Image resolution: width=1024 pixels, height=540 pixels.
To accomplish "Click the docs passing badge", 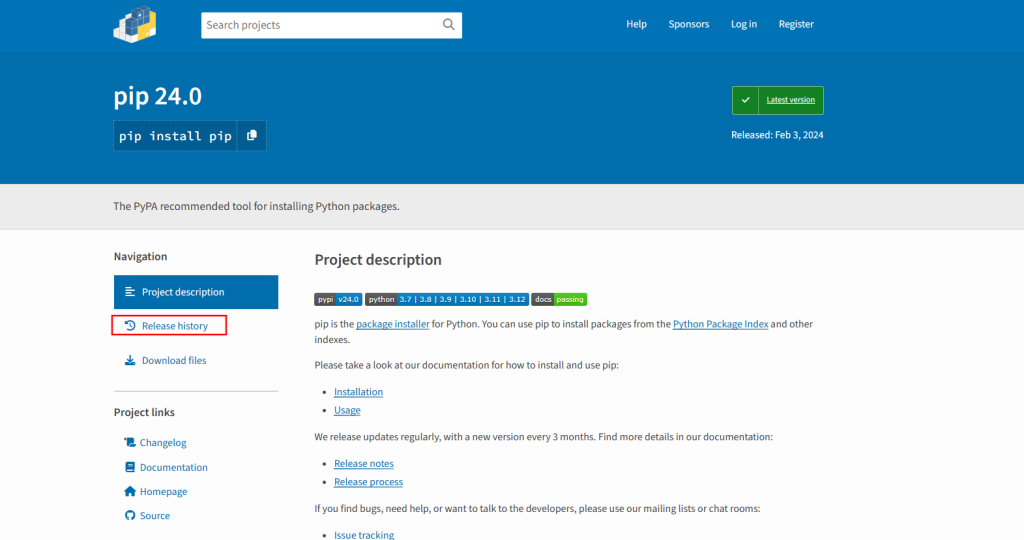I will pyautogui.click(x=559, y=299).
